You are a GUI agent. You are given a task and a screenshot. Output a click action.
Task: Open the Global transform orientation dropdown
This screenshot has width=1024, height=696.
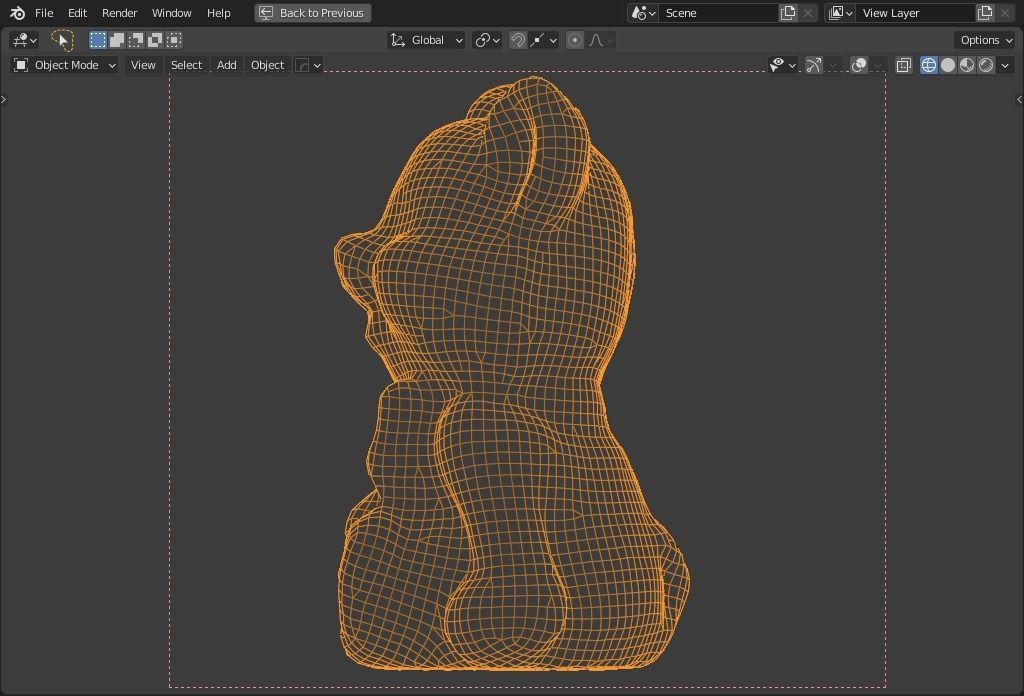click(426, 40)
